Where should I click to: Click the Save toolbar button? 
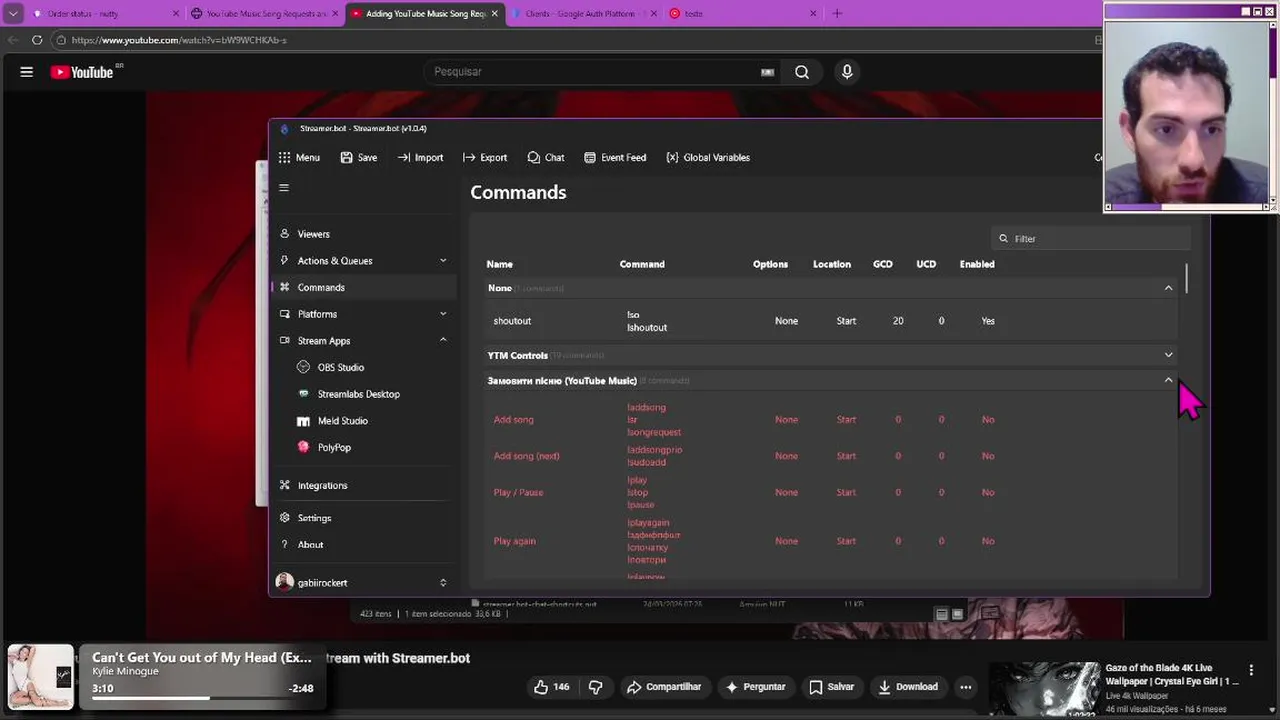click(358, 157)
